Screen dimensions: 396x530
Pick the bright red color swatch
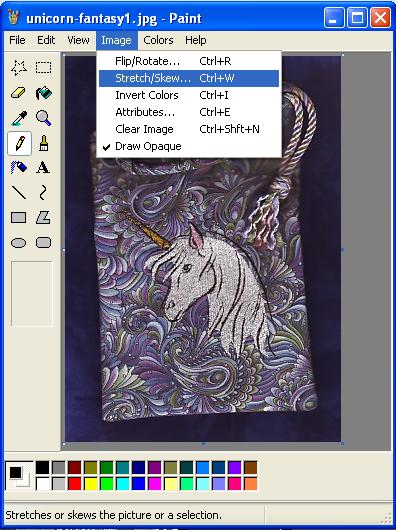click(75, 484)
